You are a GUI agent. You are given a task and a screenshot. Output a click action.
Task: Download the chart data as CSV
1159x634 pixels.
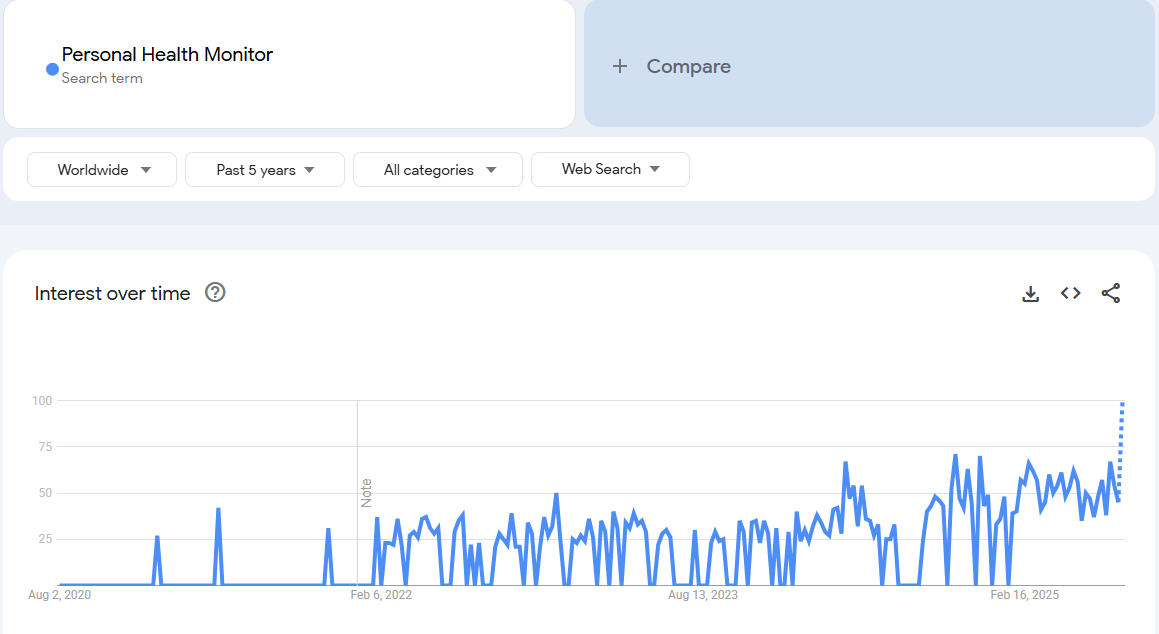click(x=1030, y=293)
